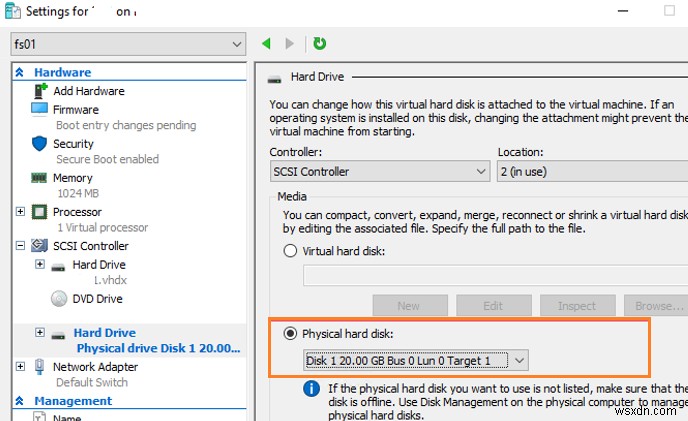This screenshot has height=421, width=688.
Task: Click the 'Secure Boot enabled' text
Action: click(108, 159)
